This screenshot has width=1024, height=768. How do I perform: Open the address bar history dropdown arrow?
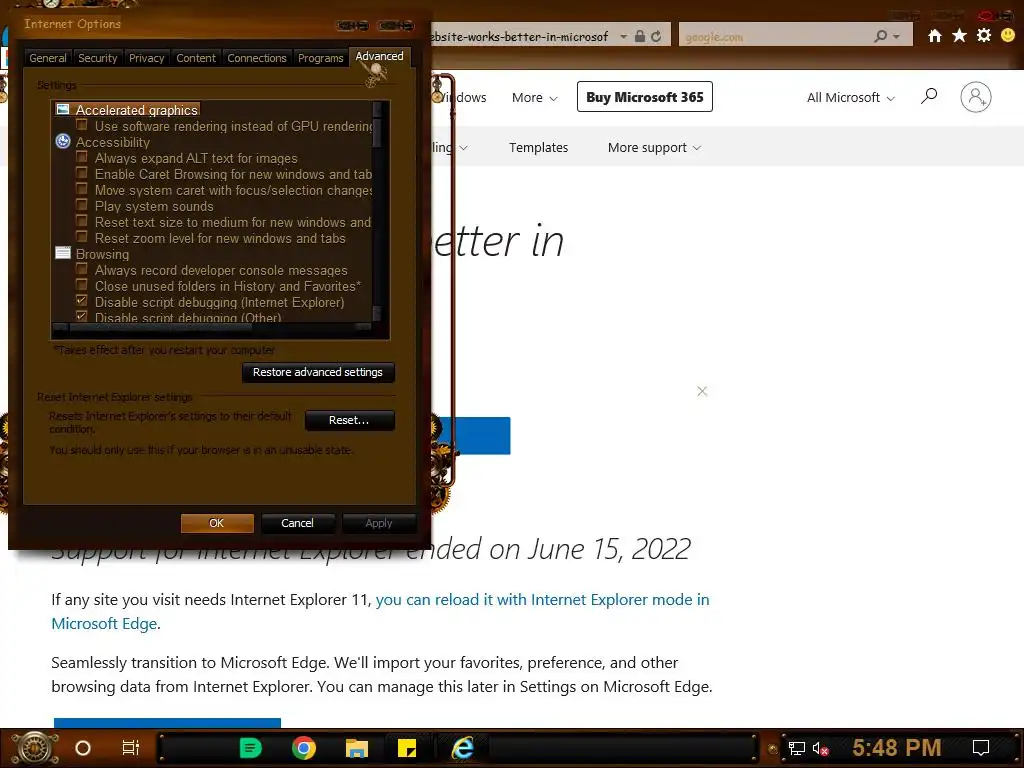pos(624,37)
